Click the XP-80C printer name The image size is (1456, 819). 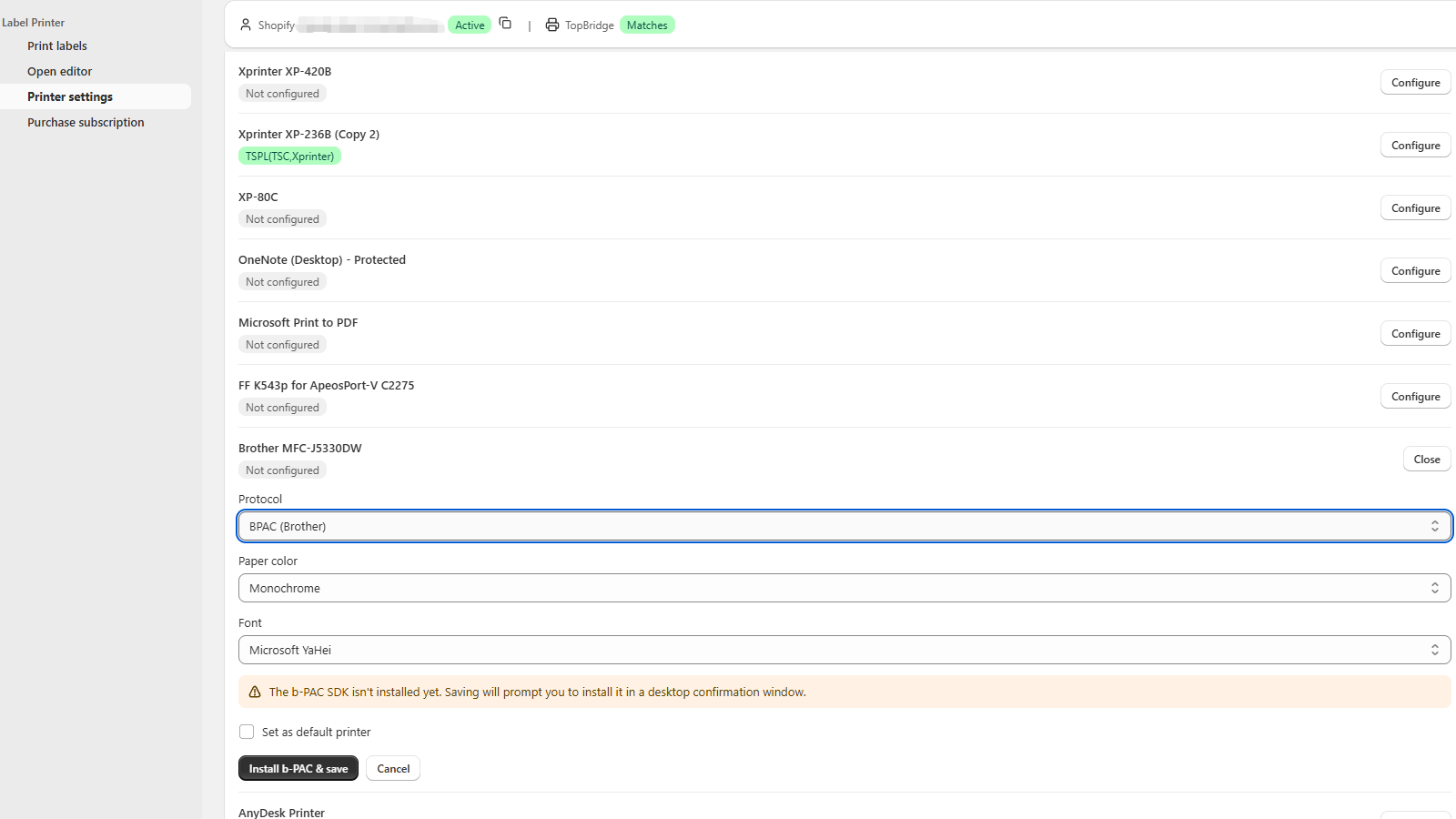(258, 197)
